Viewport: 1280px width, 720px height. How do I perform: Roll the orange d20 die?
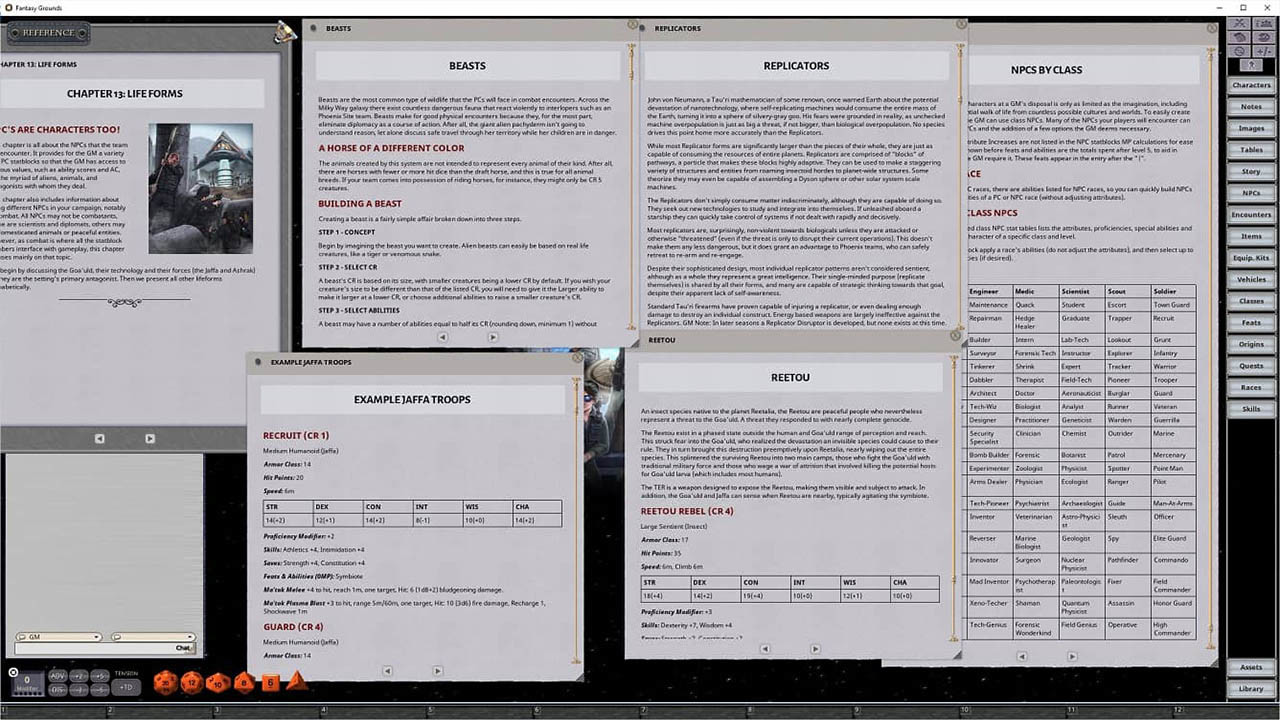[x=166, y=682]
